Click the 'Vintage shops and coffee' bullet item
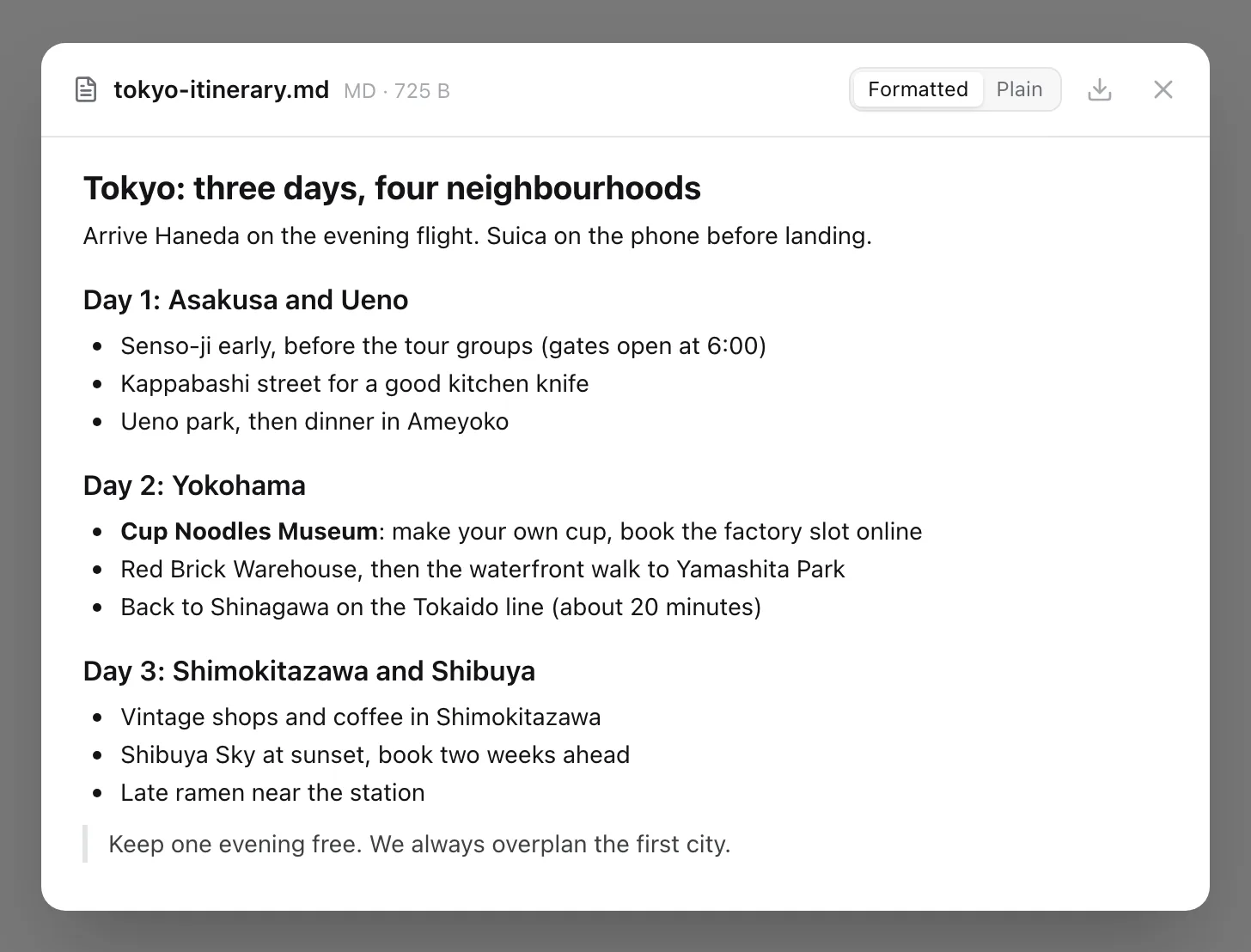 361,717
